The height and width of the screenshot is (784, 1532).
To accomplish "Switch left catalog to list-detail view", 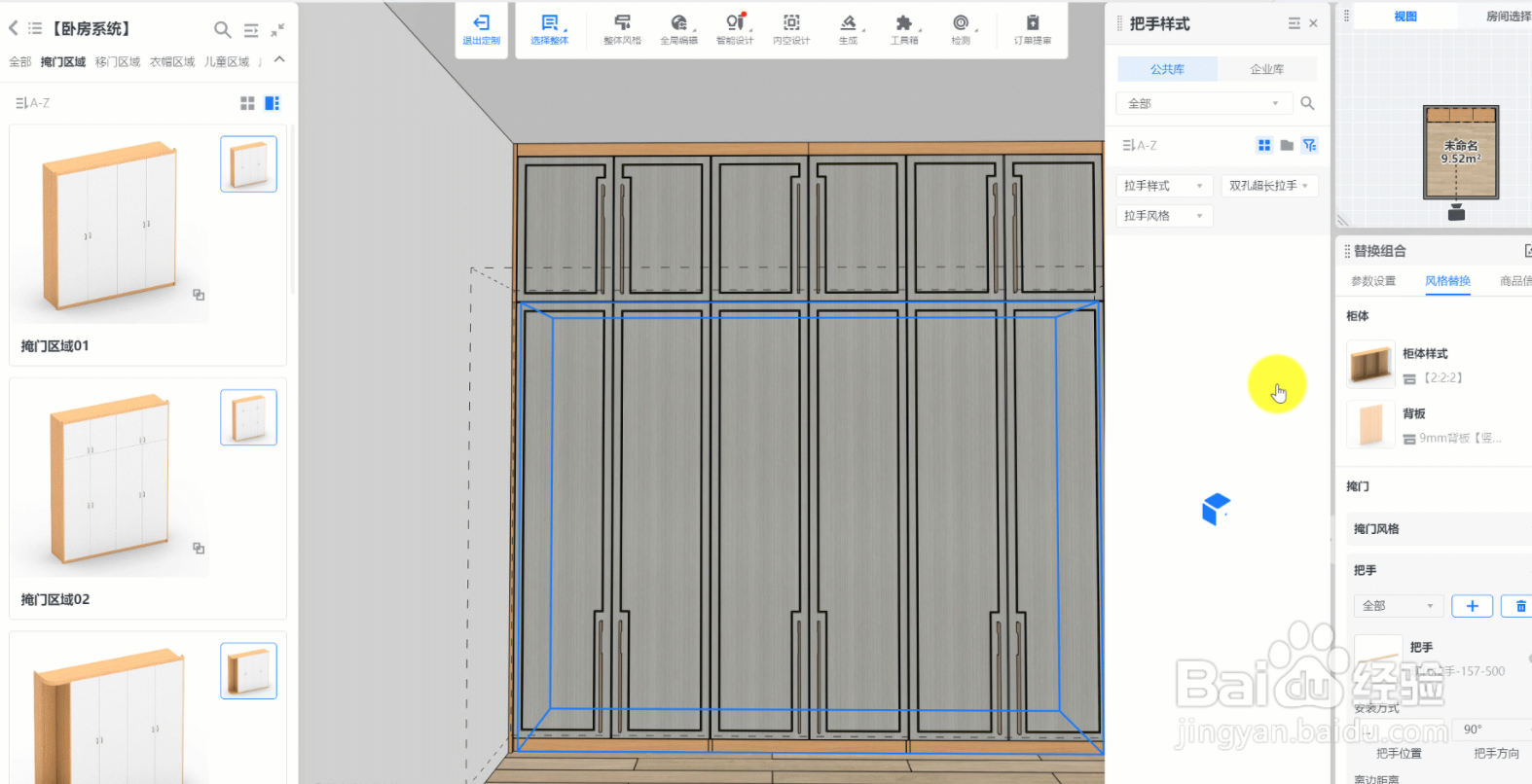I will click(273, 103).
